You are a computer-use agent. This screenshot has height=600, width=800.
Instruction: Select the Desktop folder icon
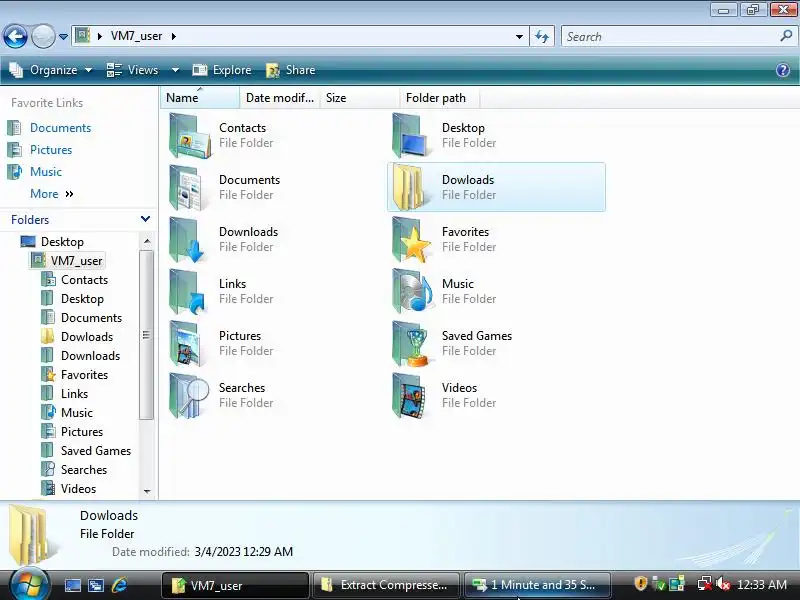pyautogui.click(x=410, y=136)
